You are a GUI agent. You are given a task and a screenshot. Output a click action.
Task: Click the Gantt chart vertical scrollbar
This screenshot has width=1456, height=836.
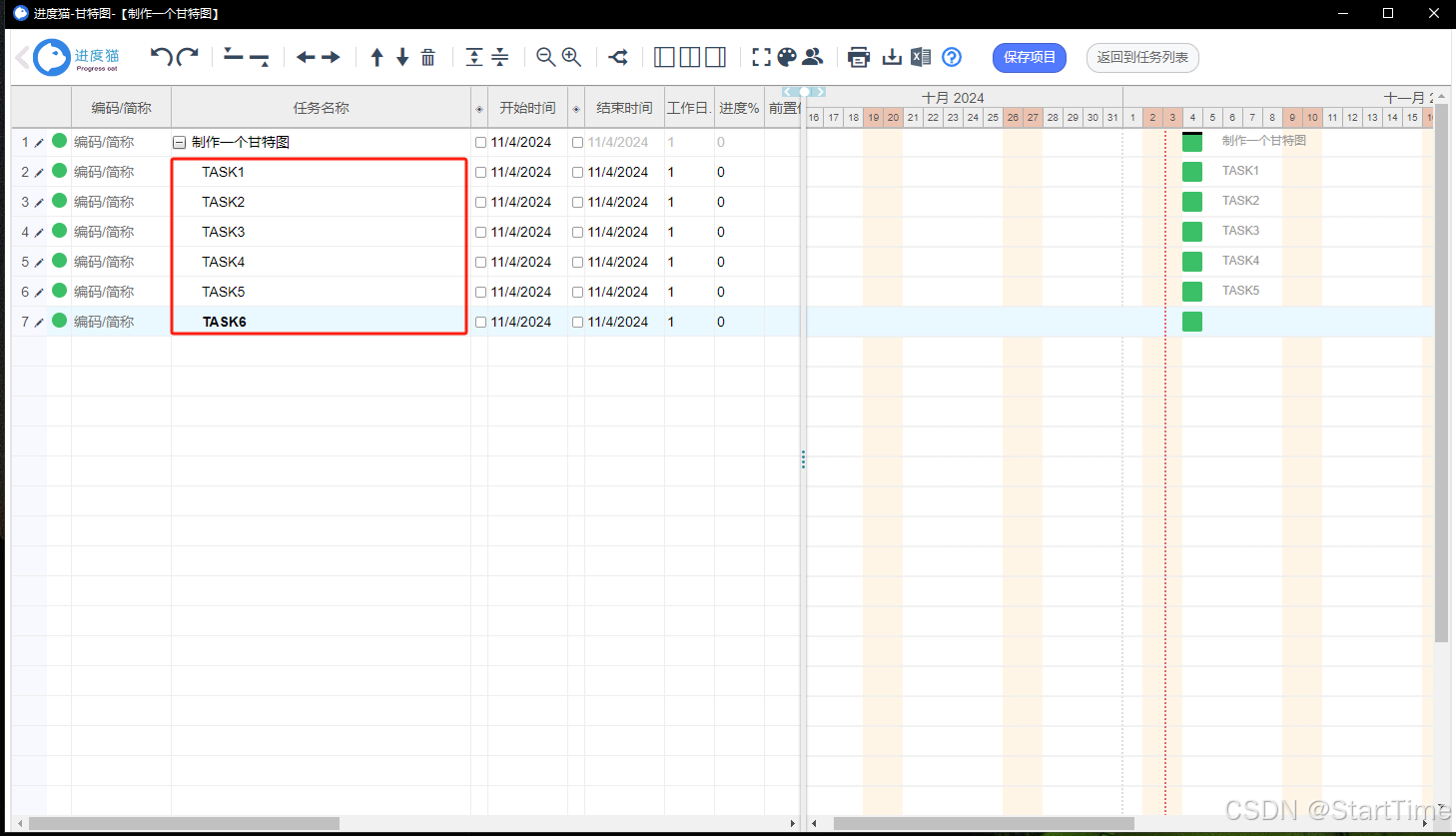pos(1441,375)
